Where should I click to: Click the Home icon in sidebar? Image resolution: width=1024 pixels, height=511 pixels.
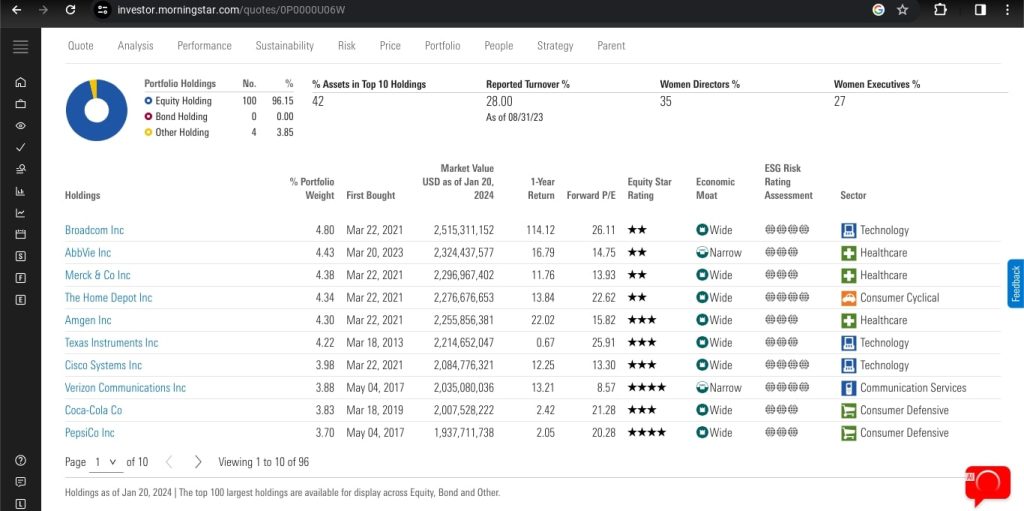pos(20,82)
